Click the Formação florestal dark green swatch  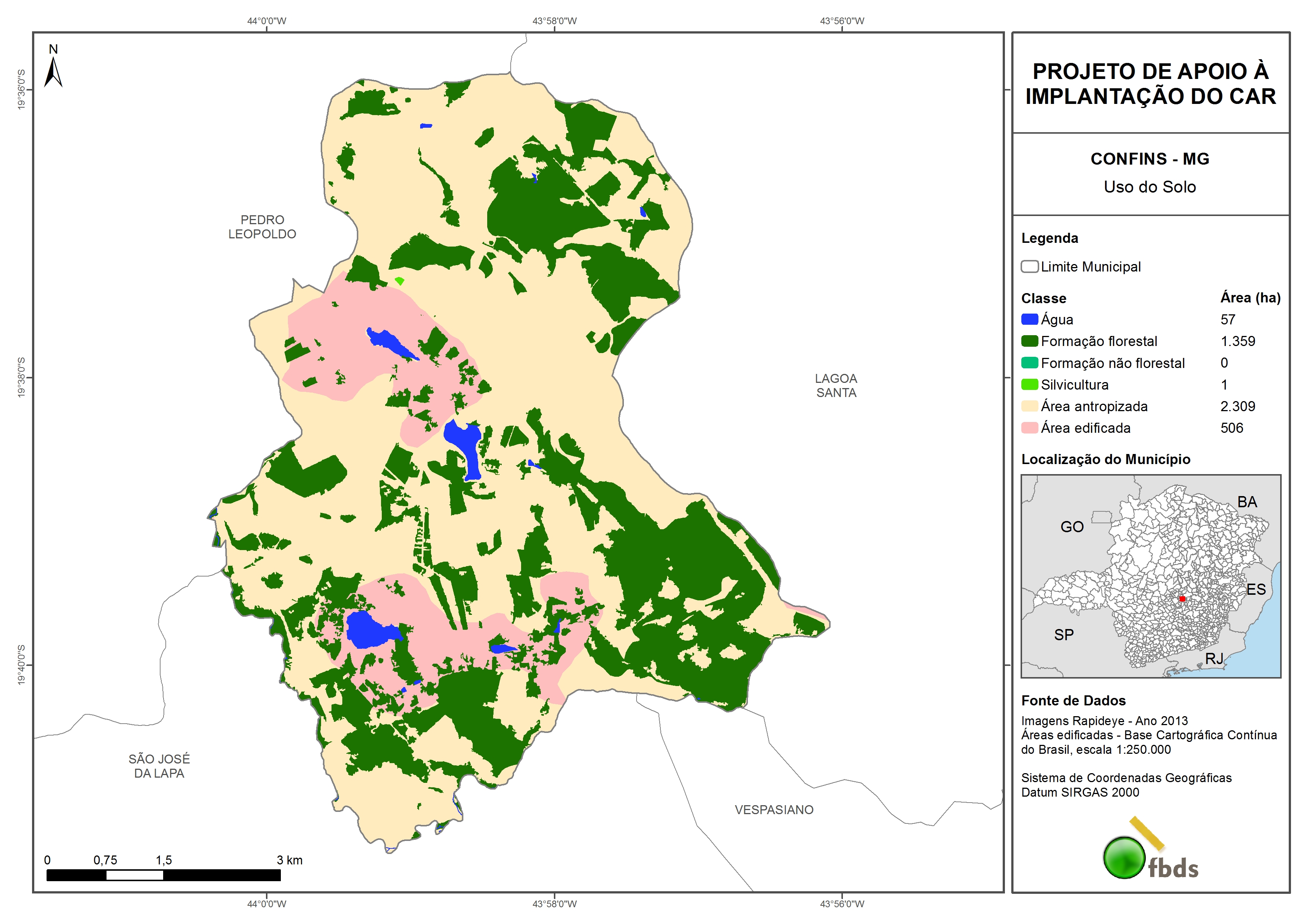click(1029, 341)
